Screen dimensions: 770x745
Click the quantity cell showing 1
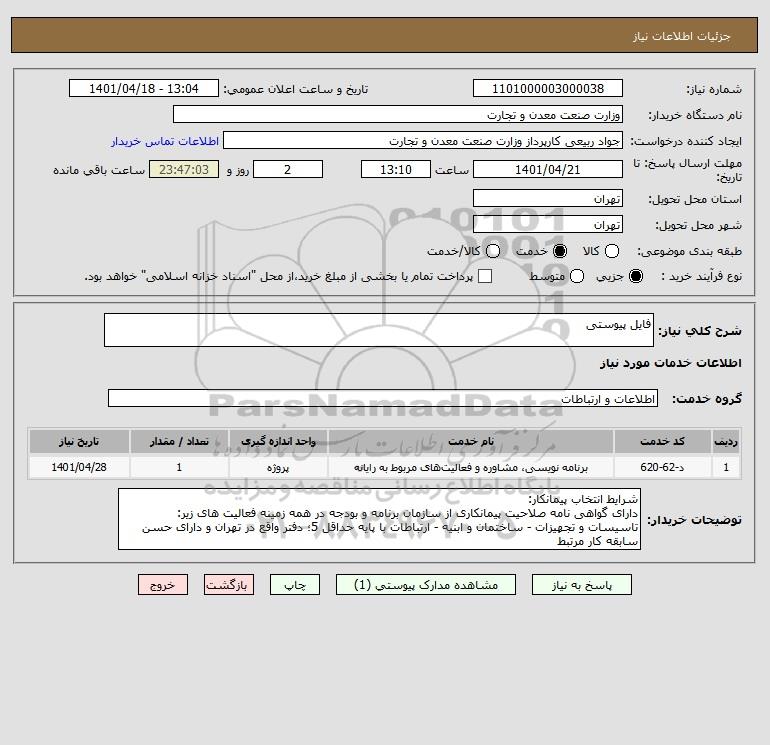tap(179, 467)
